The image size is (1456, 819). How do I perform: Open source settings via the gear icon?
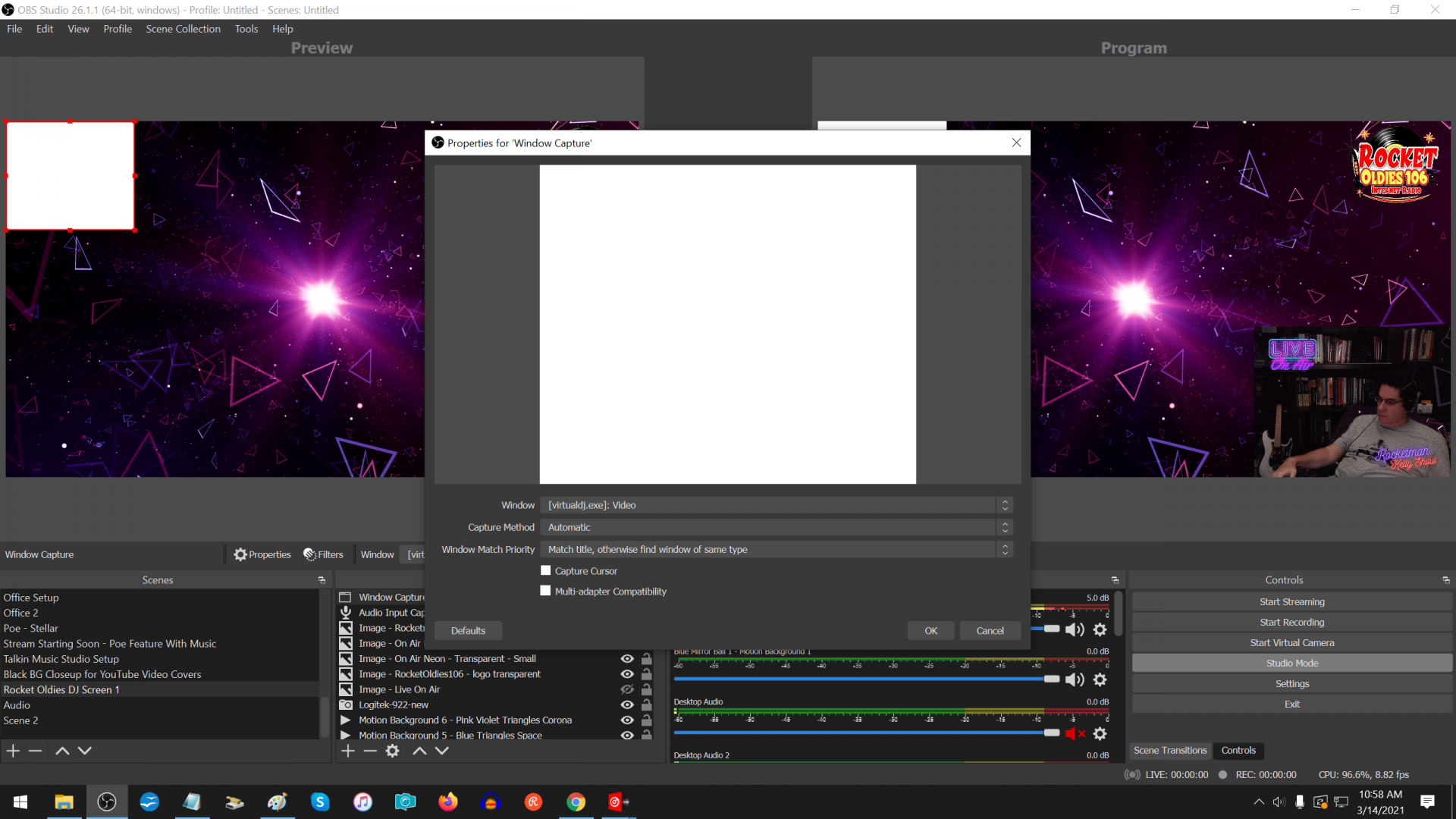click(392, 750)
